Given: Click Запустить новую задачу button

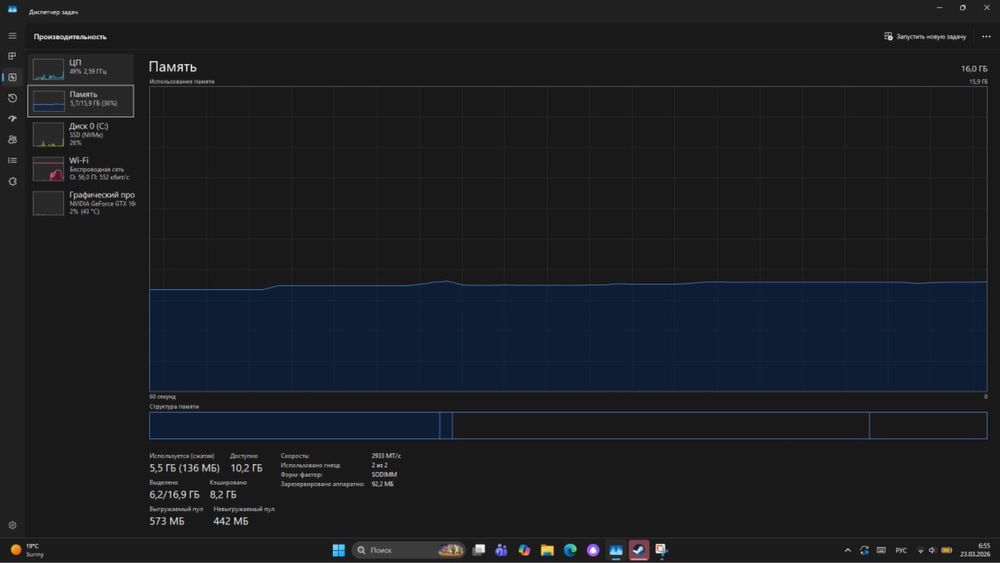Looking at the screenshot, I should tap(925, 36).
